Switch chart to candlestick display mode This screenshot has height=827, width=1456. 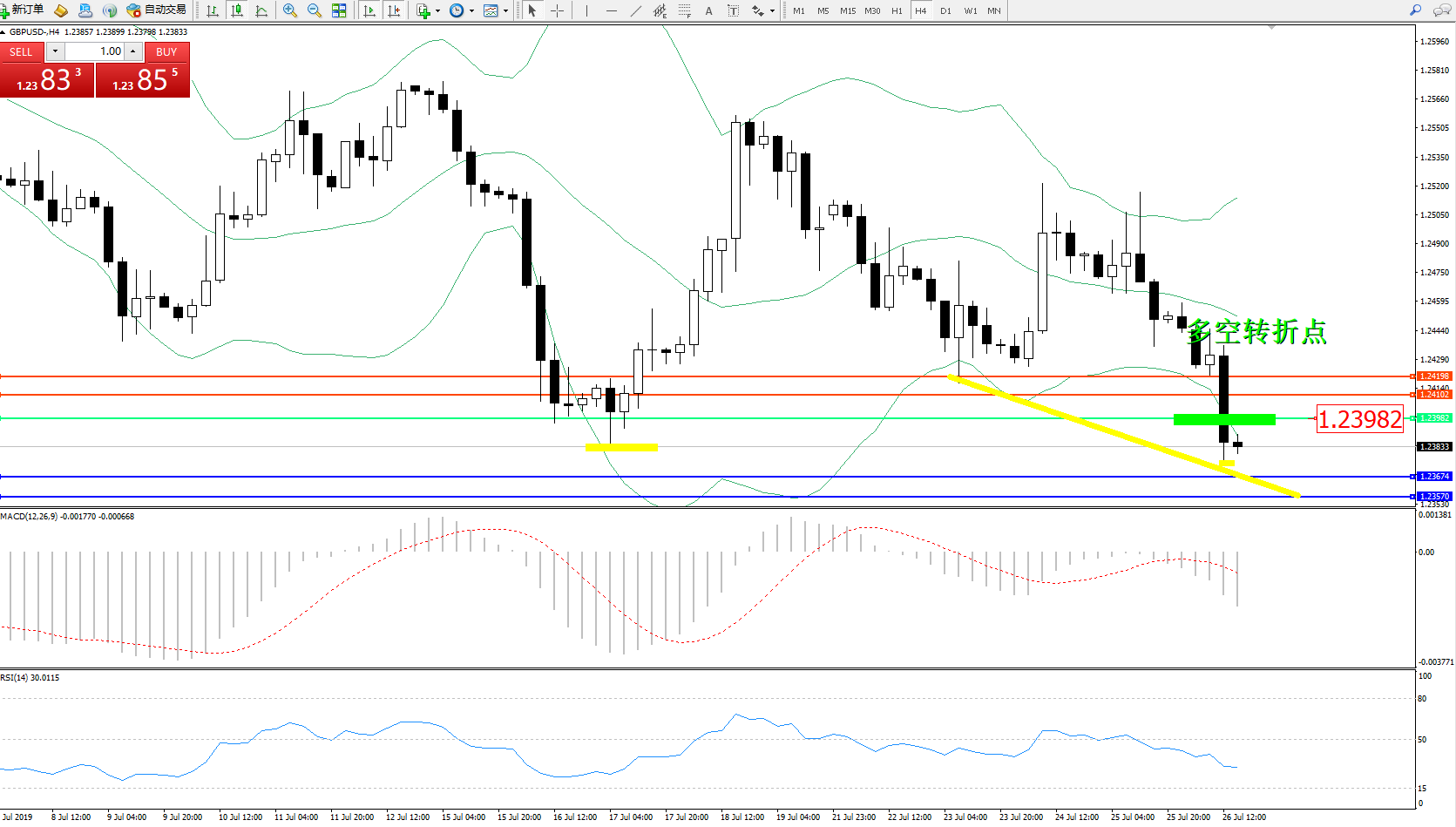(237, 10)
